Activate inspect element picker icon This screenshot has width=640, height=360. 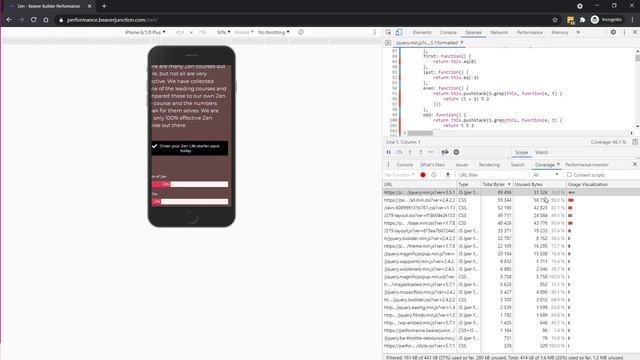pos(389,32)
